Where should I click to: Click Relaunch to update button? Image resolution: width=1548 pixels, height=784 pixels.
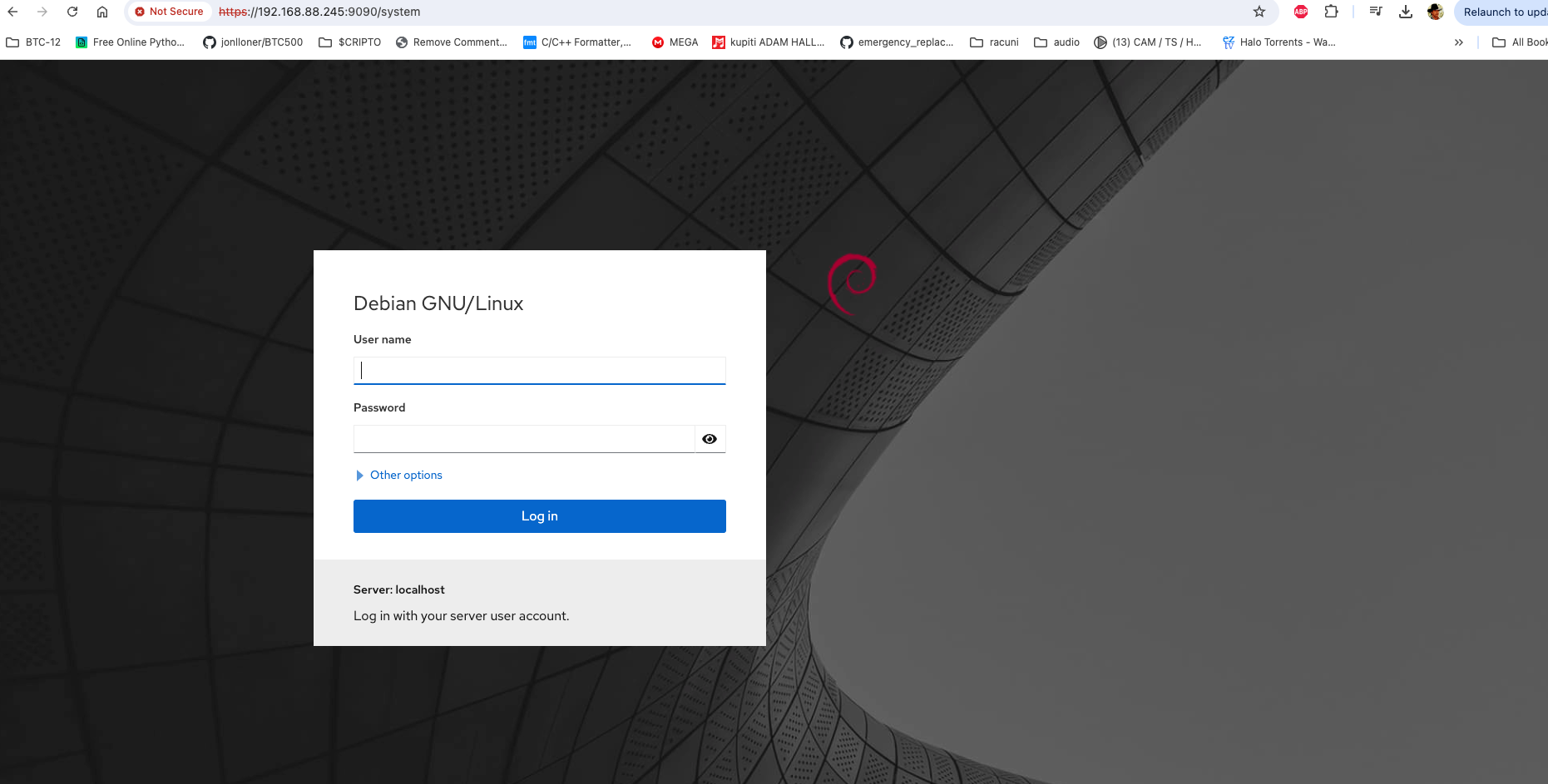point(1504,12)
